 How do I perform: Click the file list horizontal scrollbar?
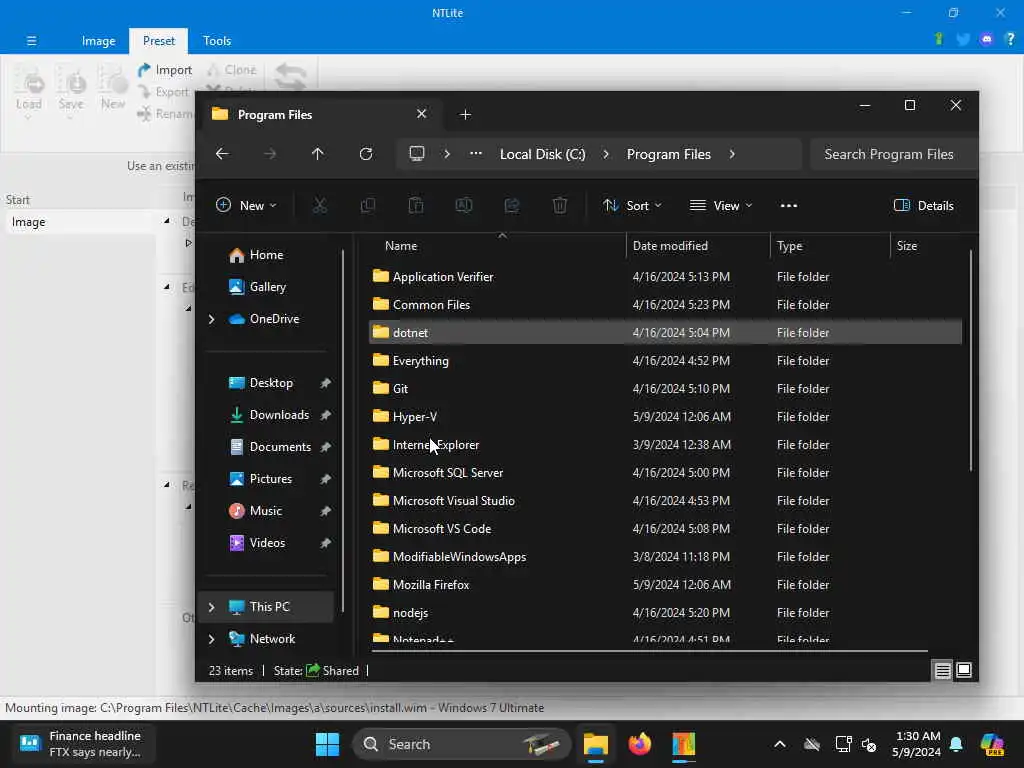(x=650, y=651)
